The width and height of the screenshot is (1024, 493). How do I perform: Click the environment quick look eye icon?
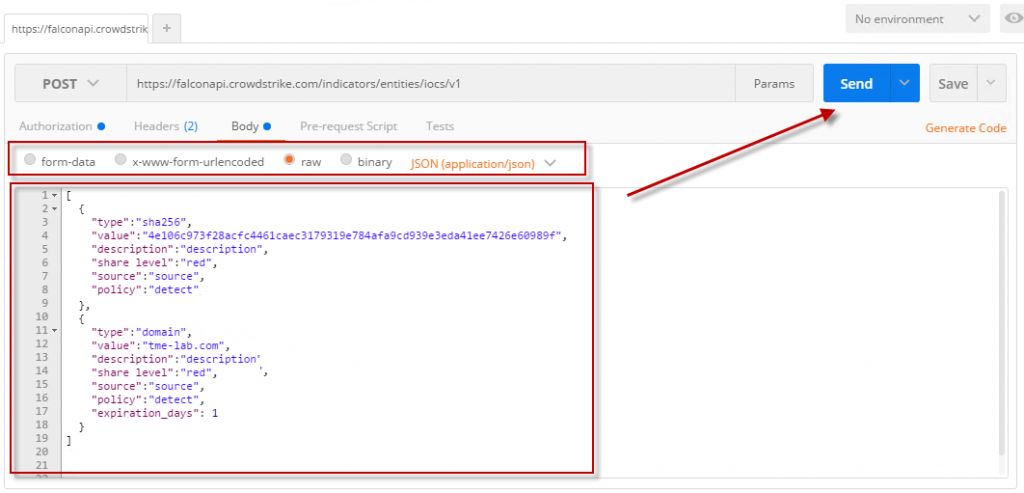[x=1011, y=19]
